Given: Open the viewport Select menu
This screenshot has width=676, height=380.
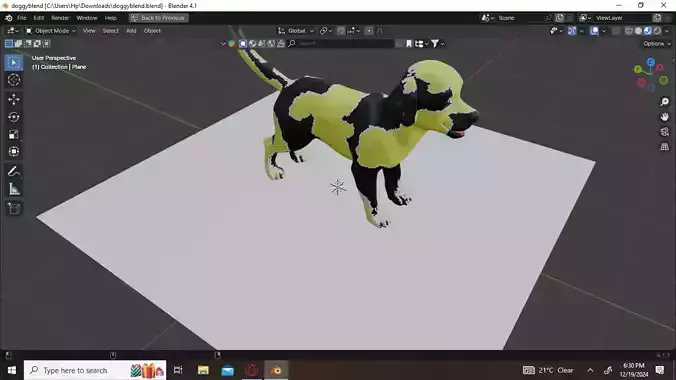Looking at the screenshot, I should pos(110,31).
